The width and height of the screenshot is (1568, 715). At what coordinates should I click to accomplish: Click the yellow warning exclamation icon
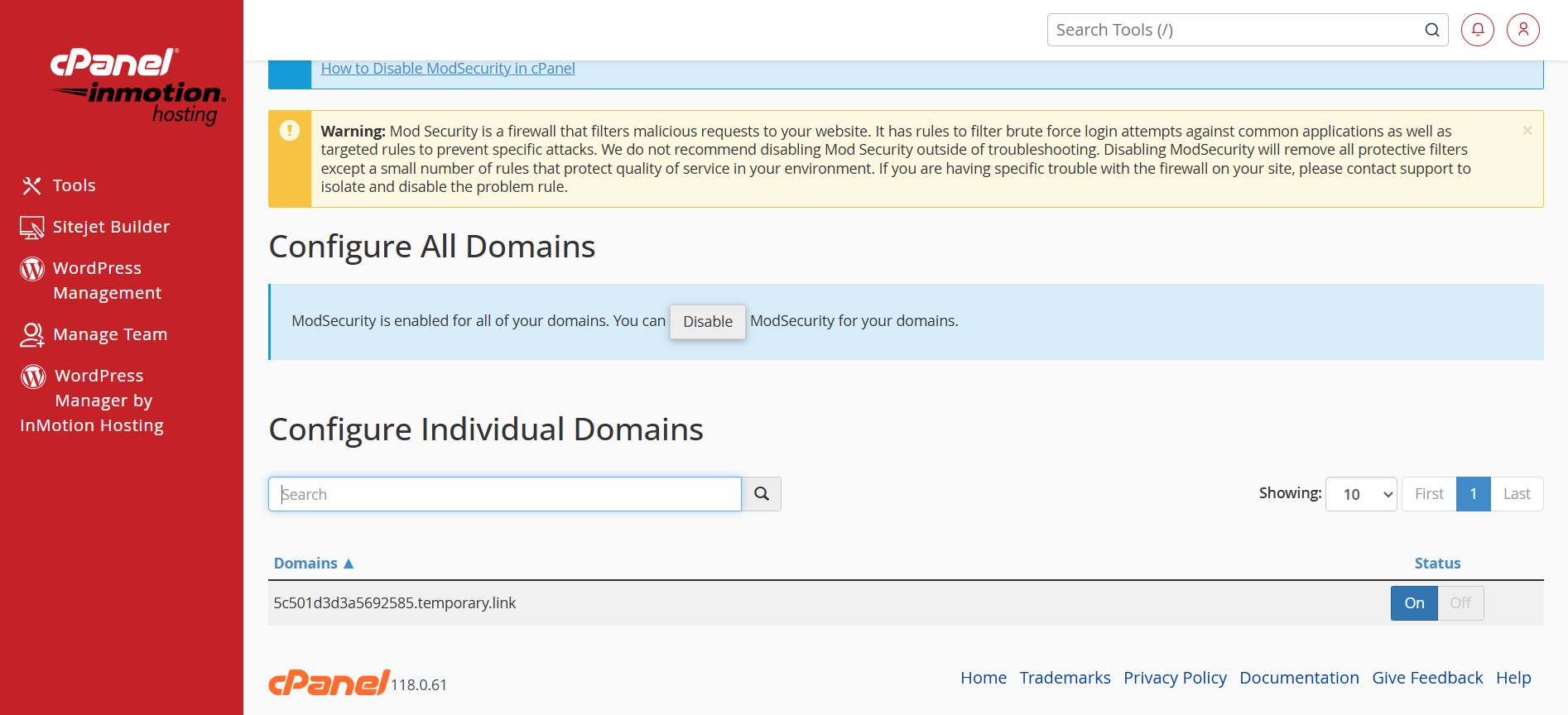(290, 131)
